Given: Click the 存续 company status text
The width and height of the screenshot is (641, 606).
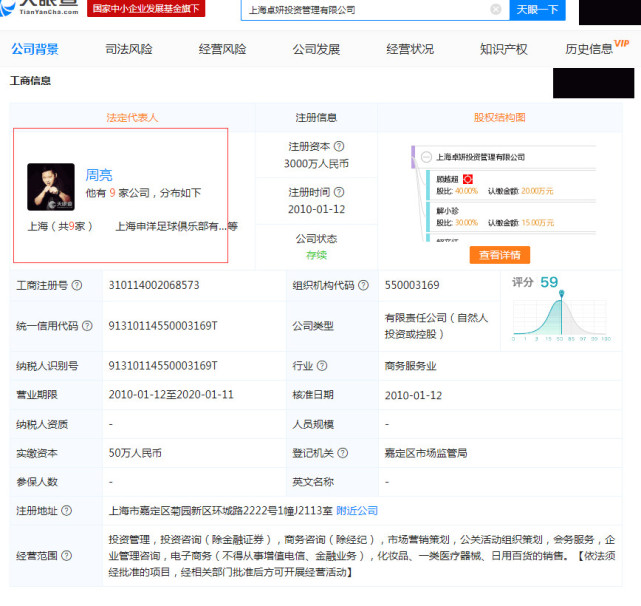Looking at the screenshot, I should tap(316, 255).
